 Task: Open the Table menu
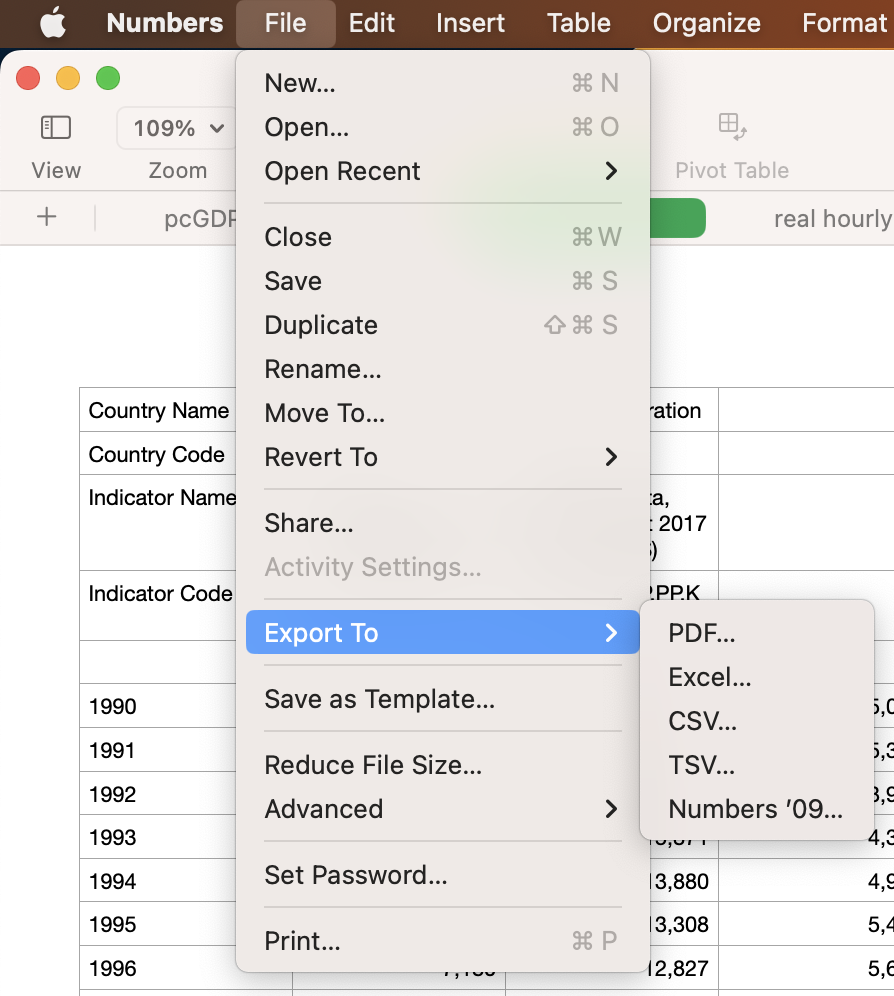coord(578,22)
